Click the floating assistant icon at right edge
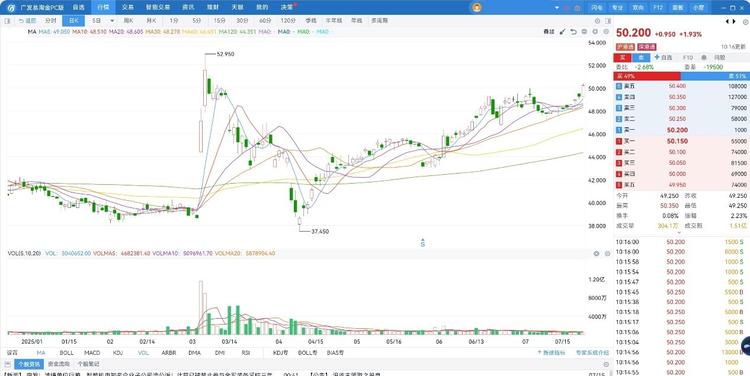Screen dimensions: 750x376 pyautogui.click(x=745, y=346)
